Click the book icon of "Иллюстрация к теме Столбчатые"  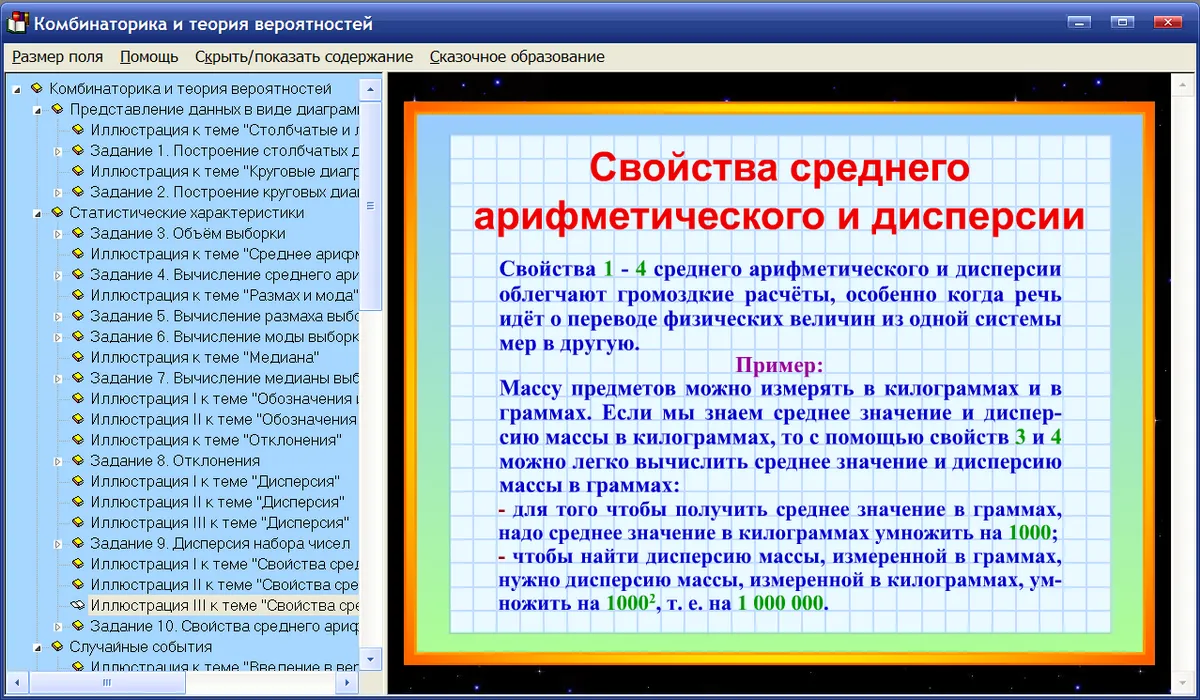(78, 130)
